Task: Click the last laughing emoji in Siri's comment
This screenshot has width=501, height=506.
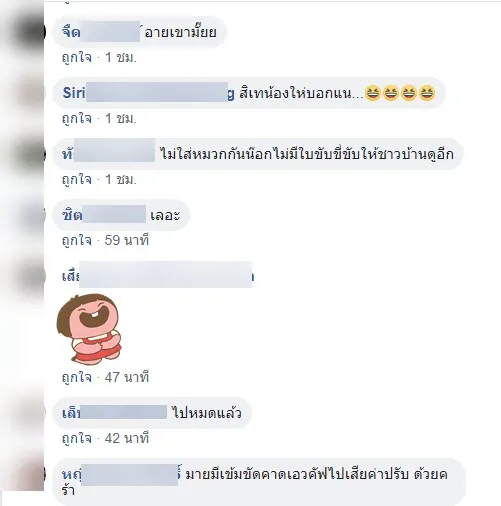Action: 427,93
